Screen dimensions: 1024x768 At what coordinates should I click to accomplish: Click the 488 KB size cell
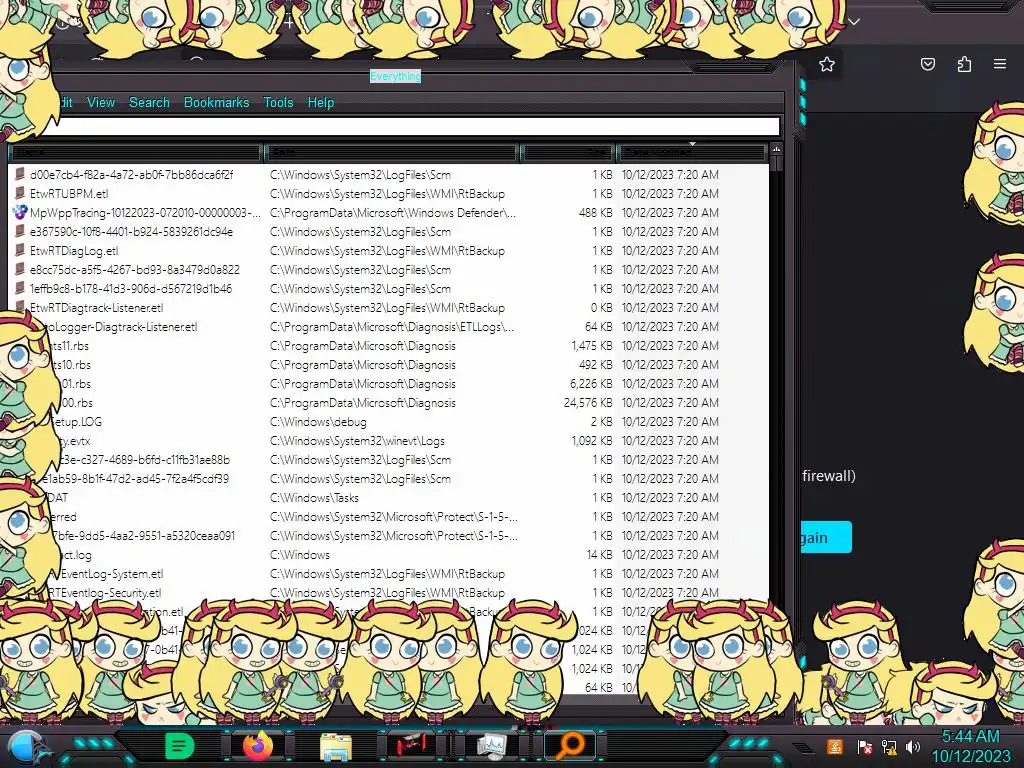tap(596, 213)
